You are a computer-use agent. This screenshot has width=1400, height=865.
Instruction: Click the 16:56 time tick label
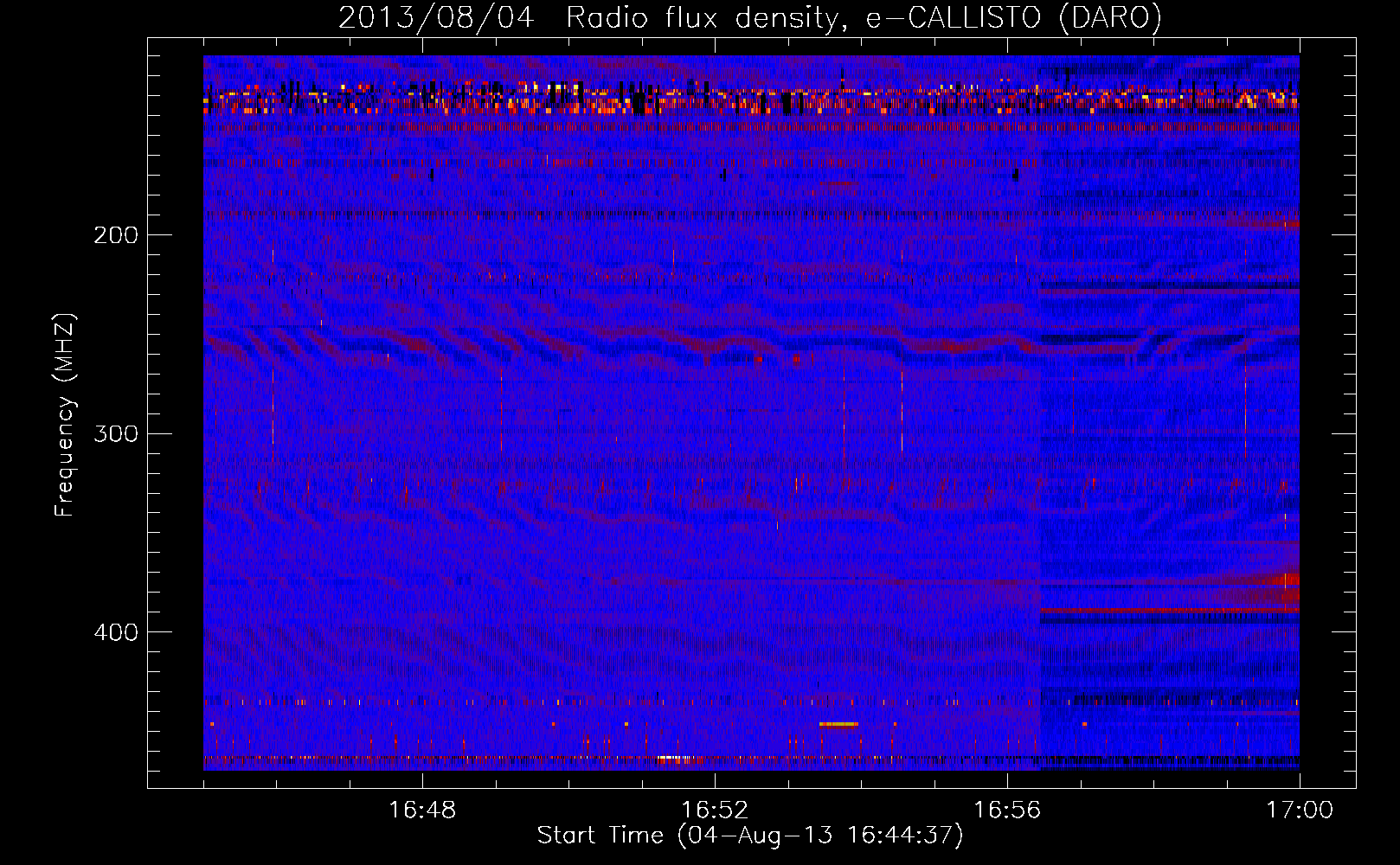point(1007,810)
